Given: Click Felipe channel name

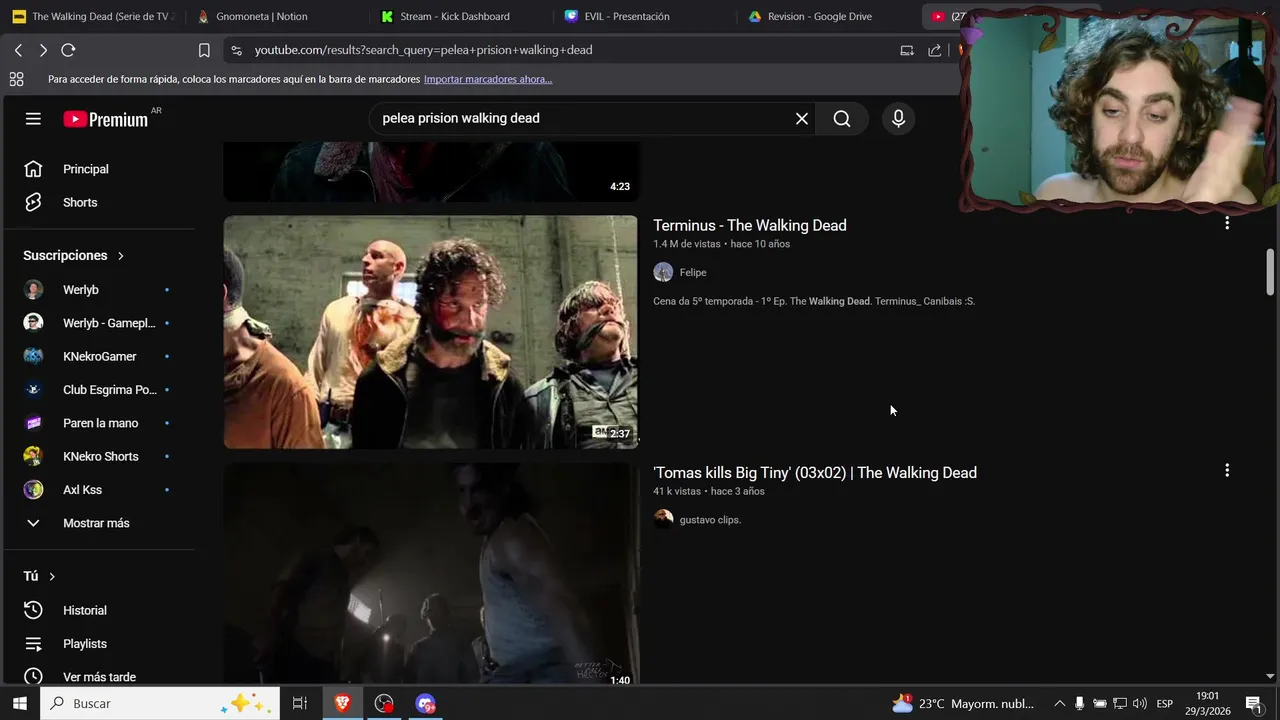Looking at the screenshot, I should pos(693,272).
